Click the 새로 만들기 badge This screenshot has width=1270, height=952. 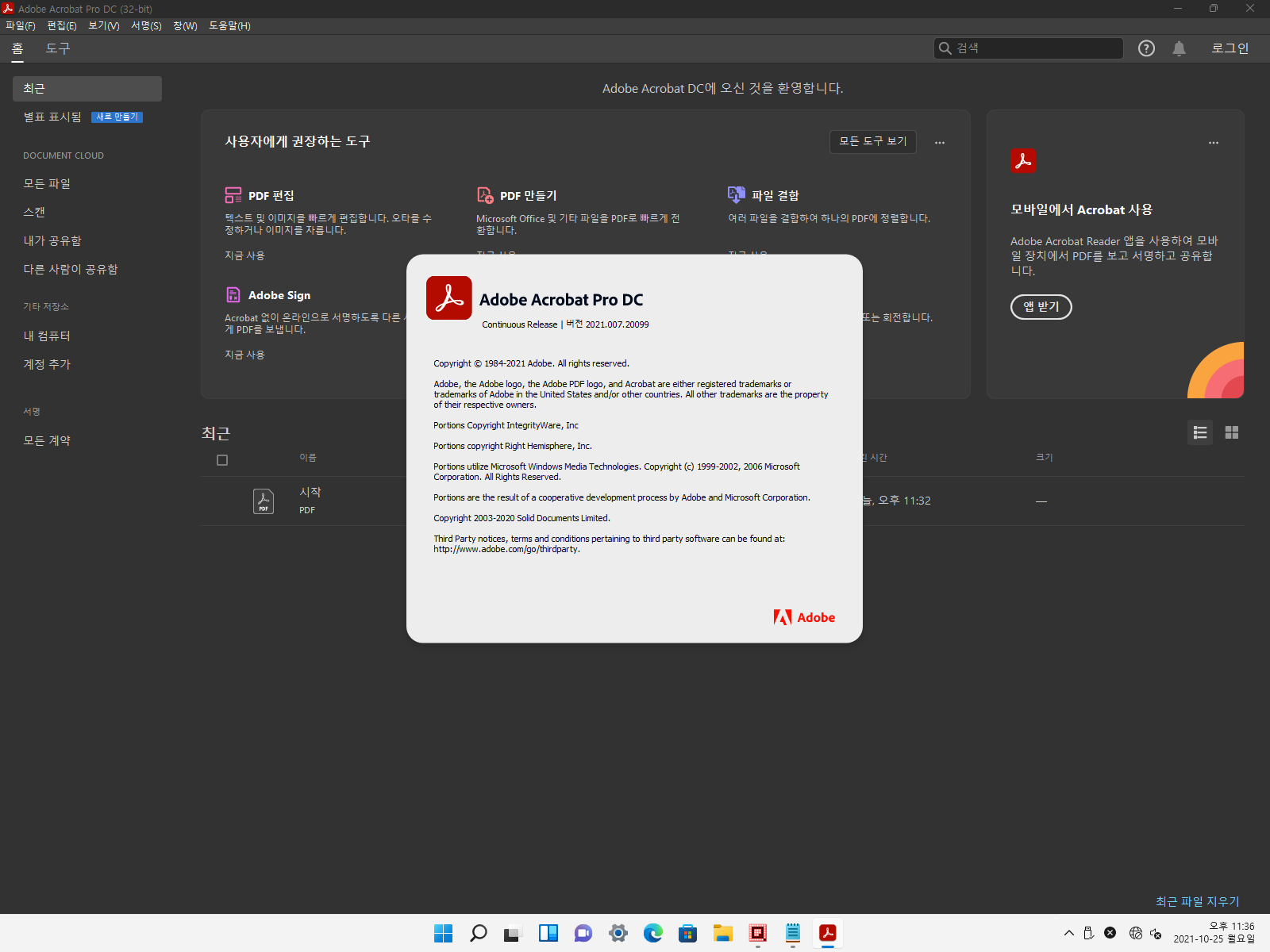(x=117, y=117)
